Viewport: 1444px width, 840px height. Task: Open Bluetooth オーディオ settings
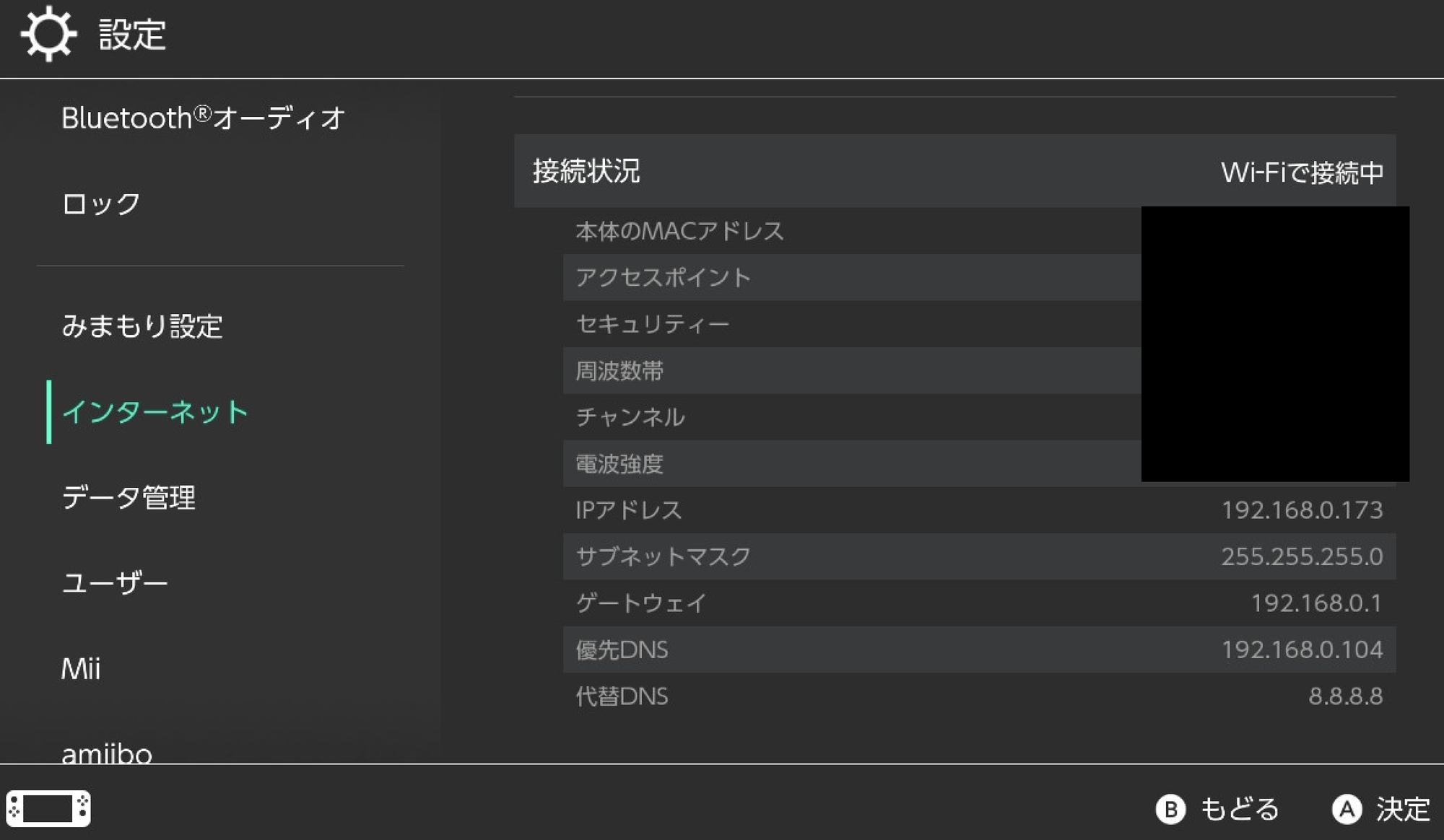203,118
